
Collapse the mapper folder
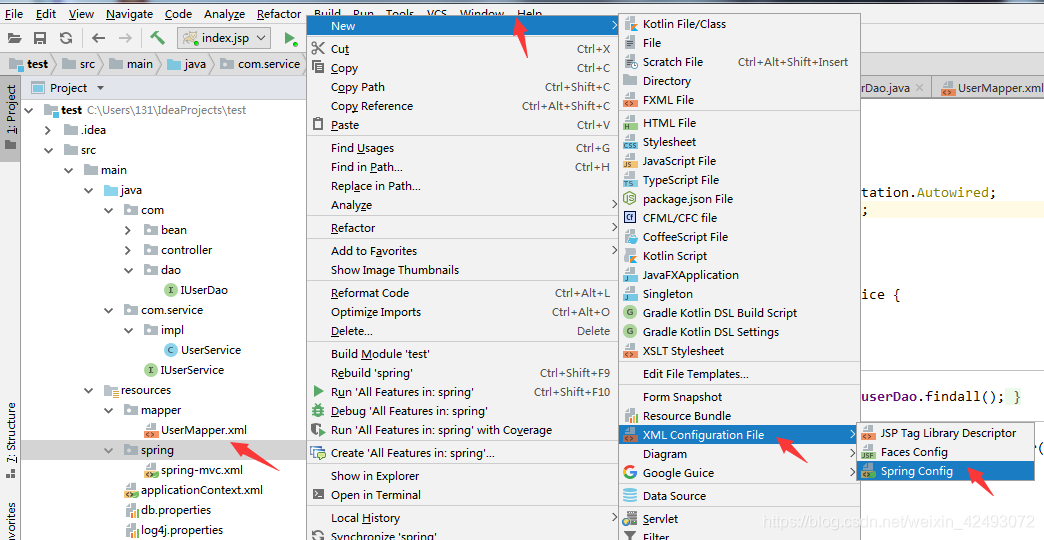pos(109,410)
